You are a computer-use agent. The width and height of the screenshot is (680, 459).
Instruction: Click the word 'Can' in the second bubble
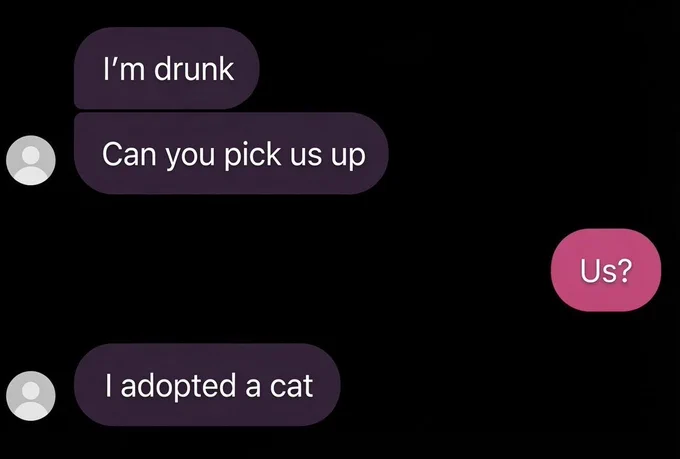click(129, 154)
